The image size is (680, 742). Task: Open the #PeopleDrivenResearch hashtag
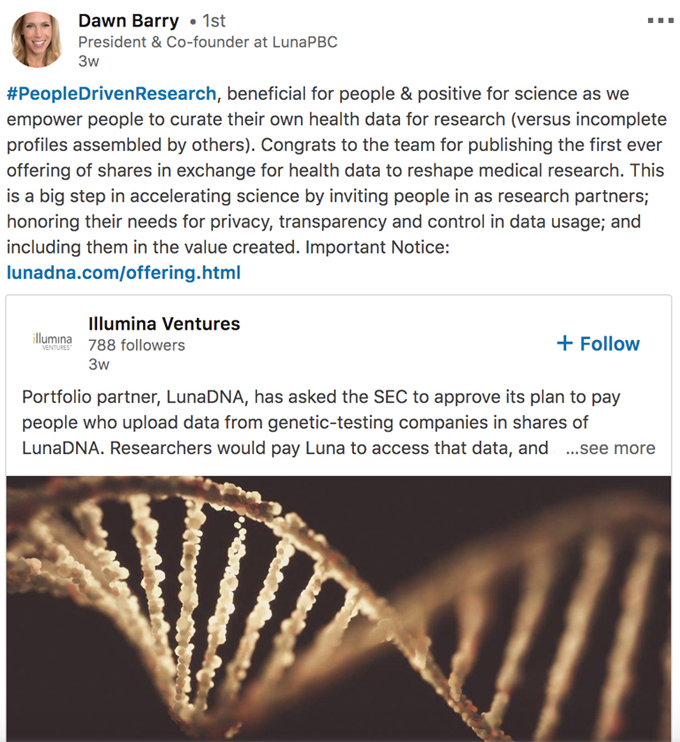(x=111, y=94)
